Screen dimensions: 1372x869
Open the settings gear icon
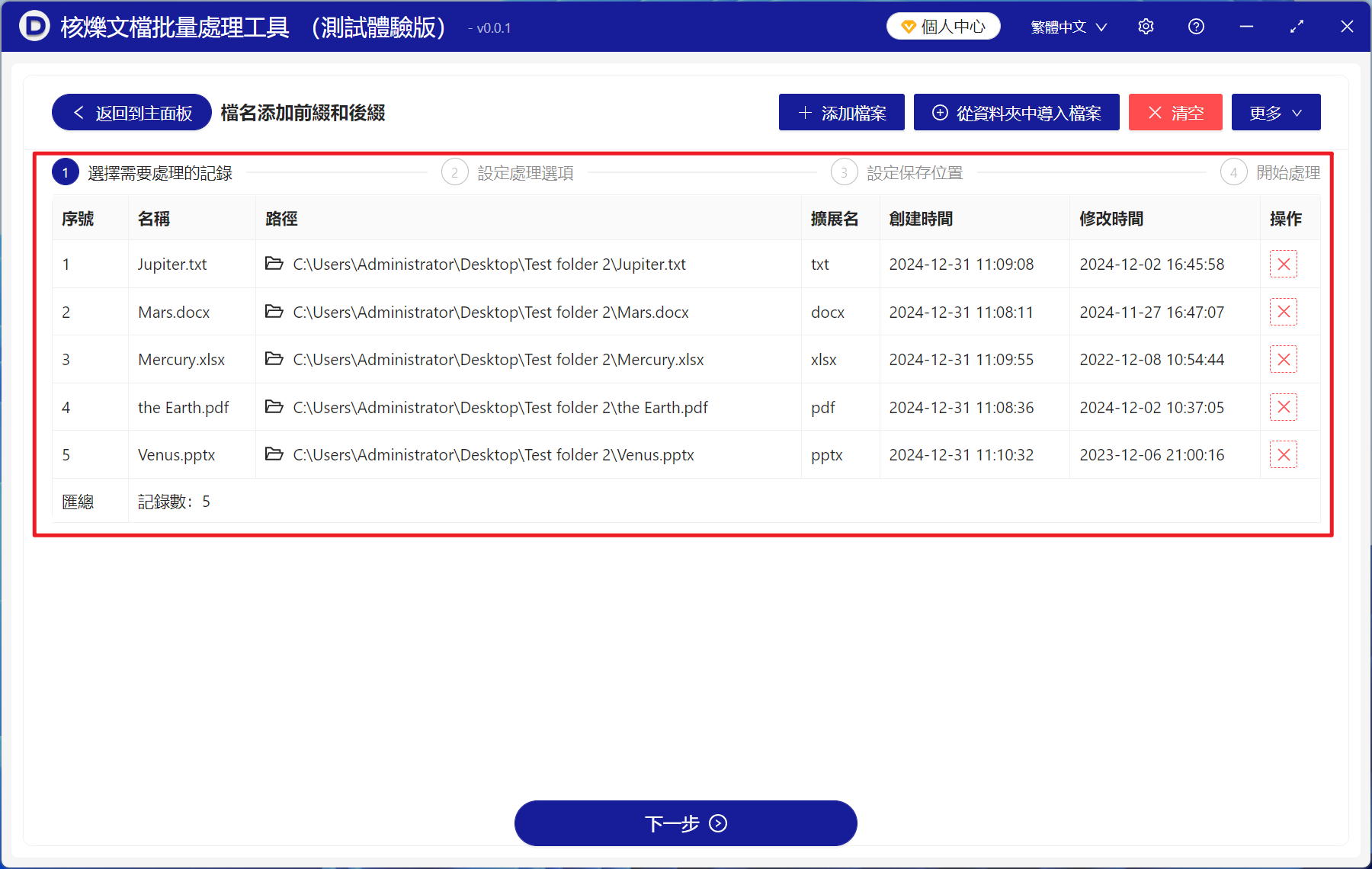point(1146,27)
